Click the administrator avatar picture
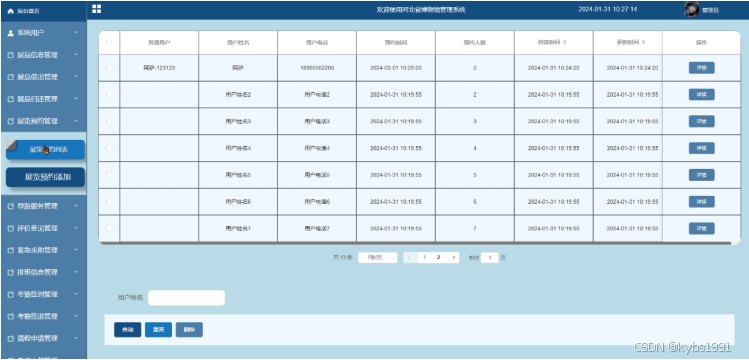Image resolution: width=749 pixels, height=360 pixels. [x=691, y=10]
